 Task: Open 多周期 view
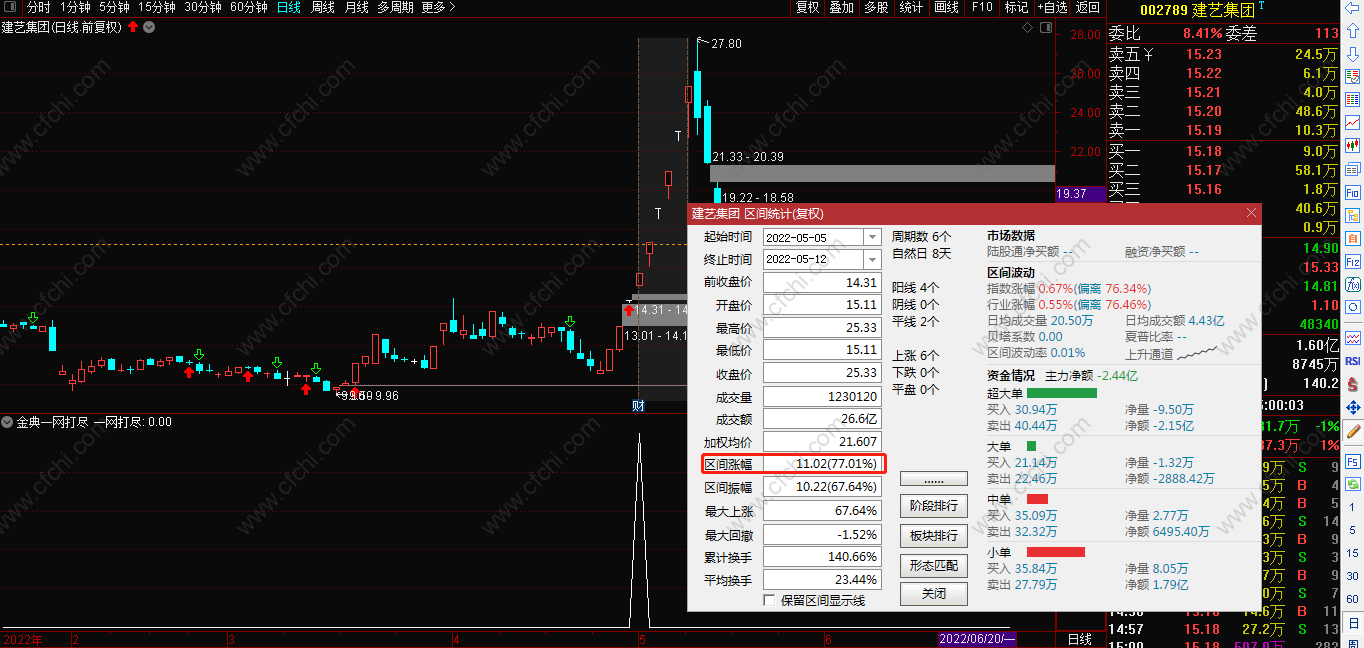tap(395, 7)
